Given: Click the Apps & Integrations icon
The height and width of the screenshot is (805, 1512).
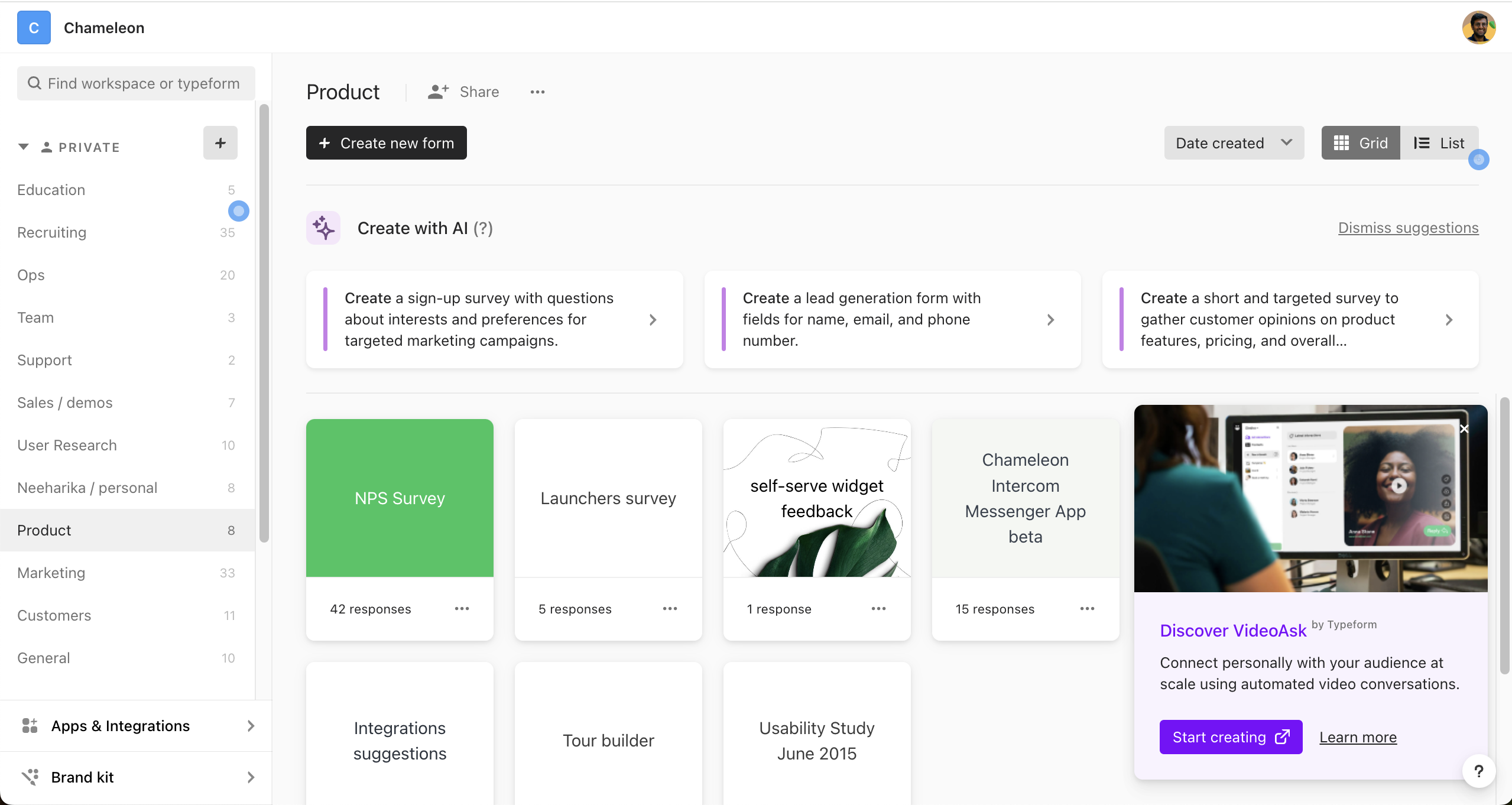Looking at the screenshot, I should click(x=30, y=726).
